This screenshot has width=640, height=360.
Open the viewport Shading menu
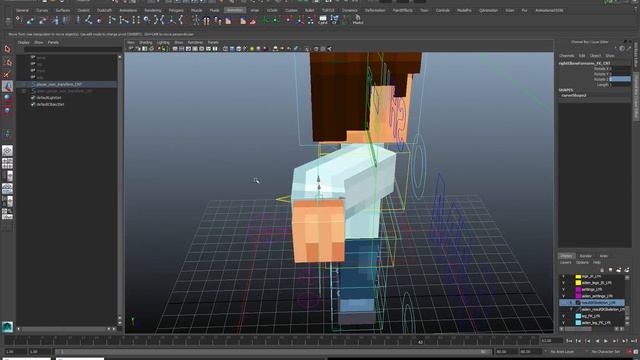[145, 42]
